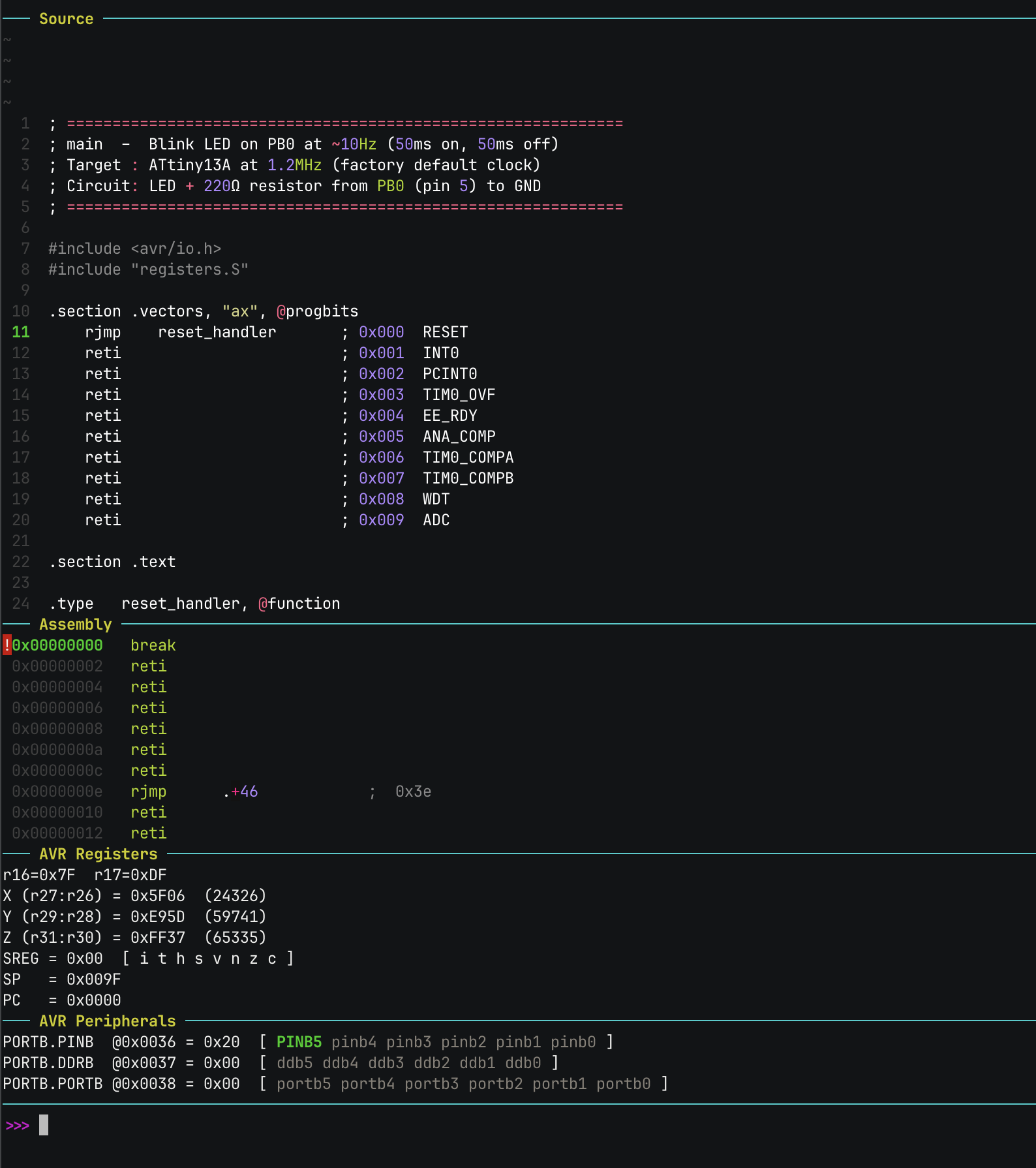Viewport: 1036px width, 1168px height.
Task: Click the PORTB.PINB value 0x20
Action: pyautogui.click(x=221, y=1042)
